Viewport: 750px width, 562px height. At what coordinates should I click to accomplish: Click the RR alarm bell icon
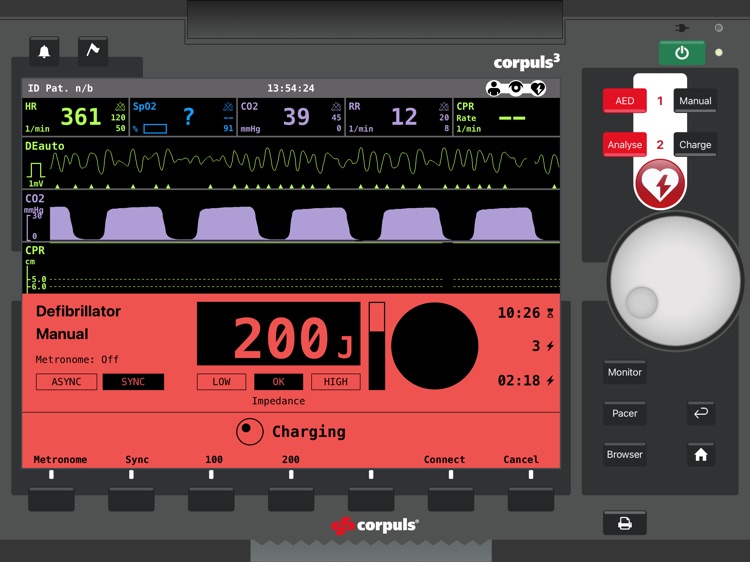[444, 106]
